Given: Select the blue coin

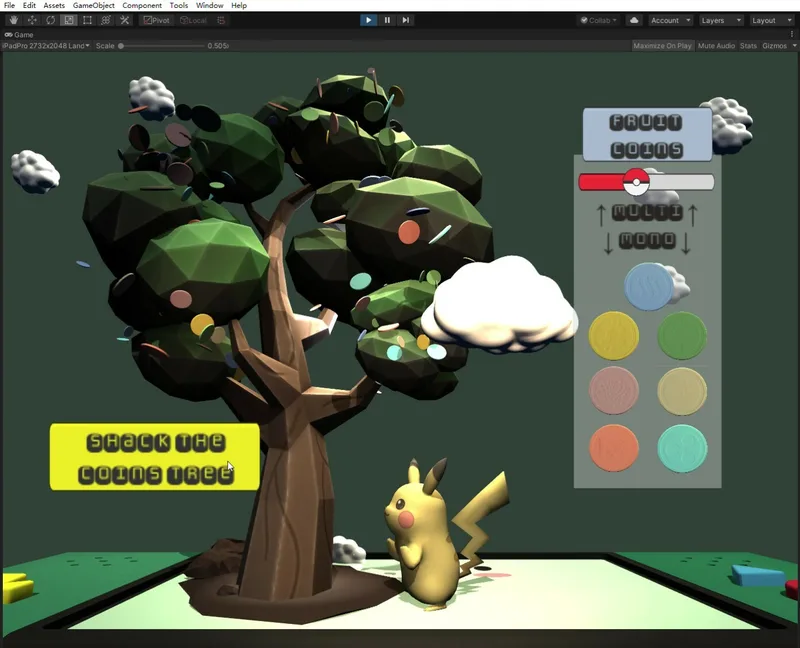Looking at the screenshot, I should [x=649, y=287].
